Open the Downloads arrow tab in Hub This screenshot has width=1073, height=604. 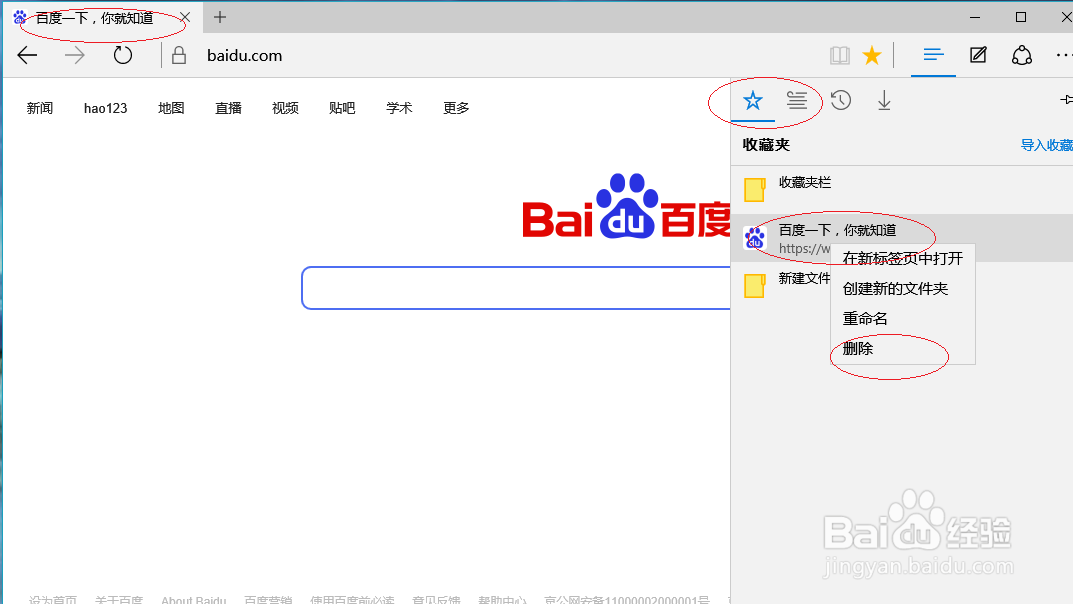884,101
